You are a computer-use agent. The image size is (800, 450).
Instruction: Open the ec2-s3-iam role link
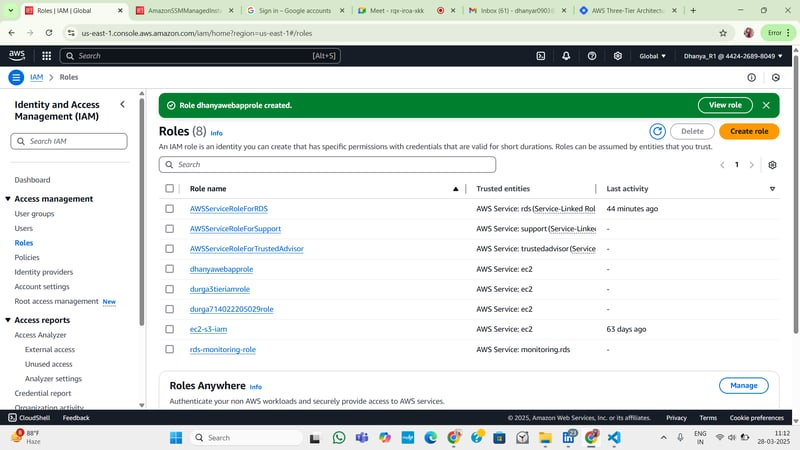208,329
